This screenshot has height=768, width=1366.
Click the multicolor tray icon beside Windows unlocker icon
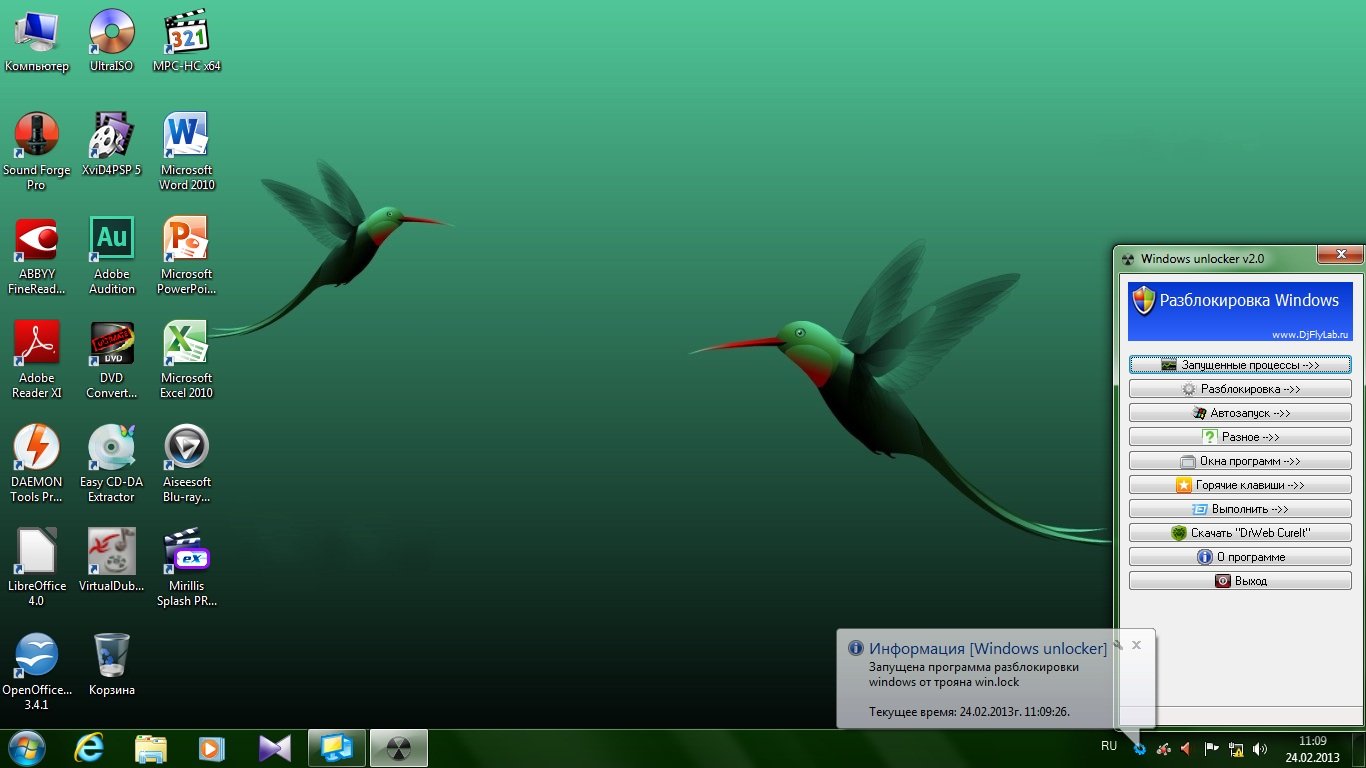(x=1163, y=748)
